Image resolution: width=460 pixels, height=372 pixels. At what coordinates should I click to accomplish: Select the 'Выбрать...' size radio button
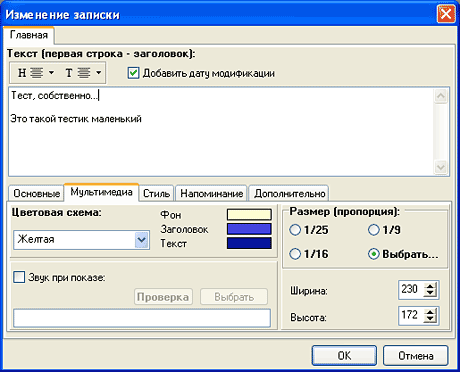(374, 254)
